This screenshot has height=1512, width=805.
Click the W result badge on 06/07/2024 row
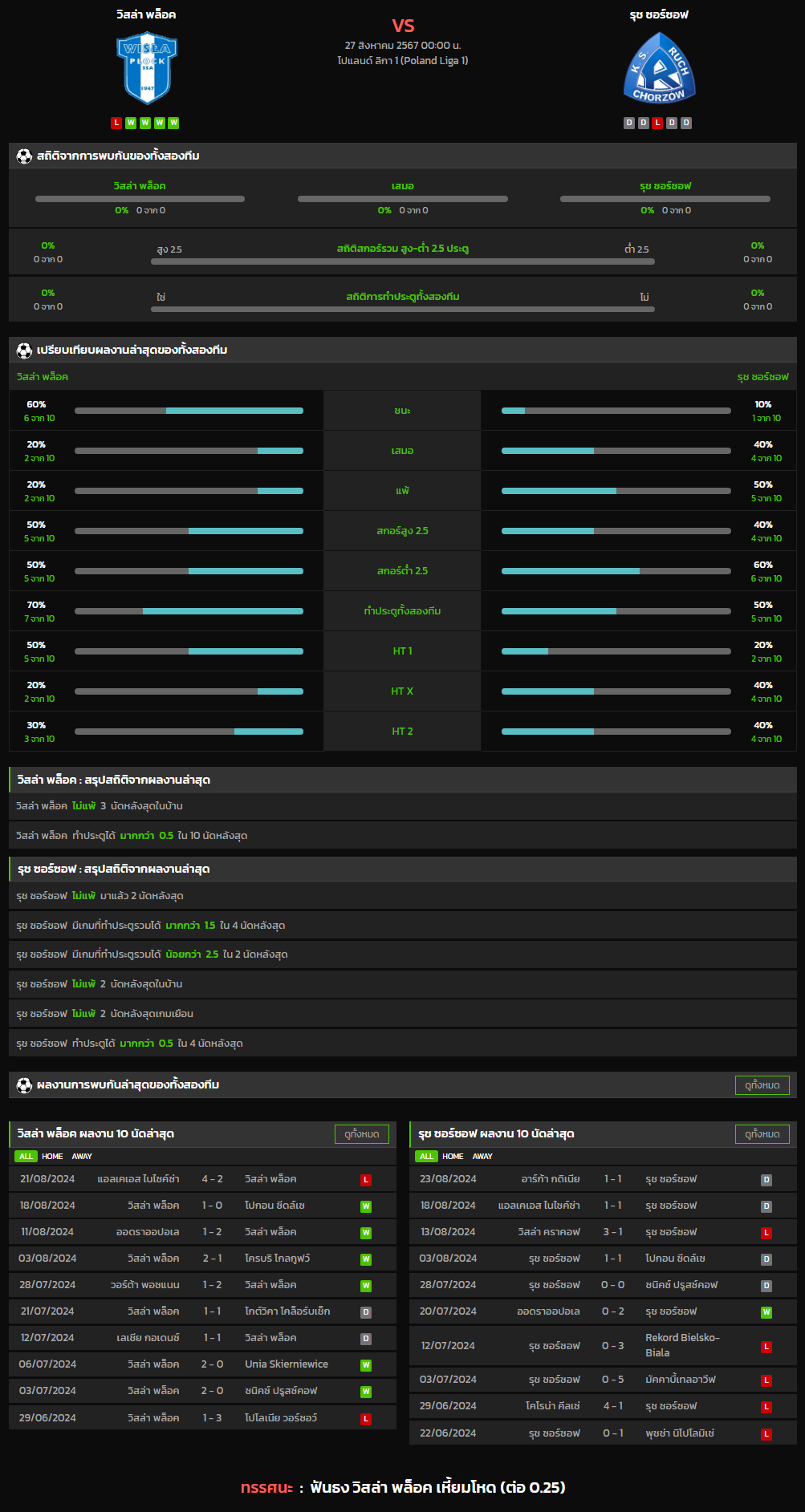click(366, 1365)
